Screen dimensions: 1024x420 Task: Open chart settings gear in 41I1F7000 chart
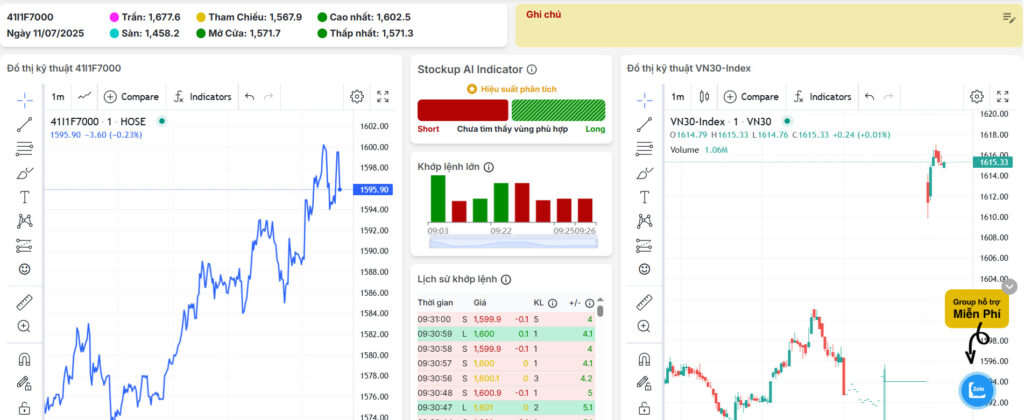[357, 97]
